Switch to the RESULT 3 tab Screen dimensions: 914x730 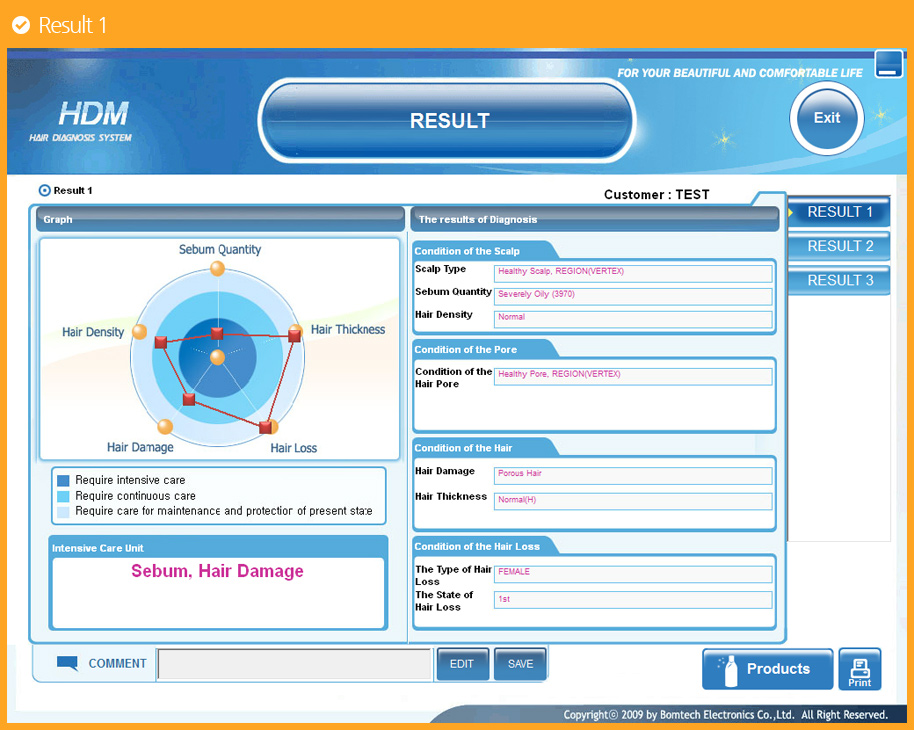[x=840, y=280]
